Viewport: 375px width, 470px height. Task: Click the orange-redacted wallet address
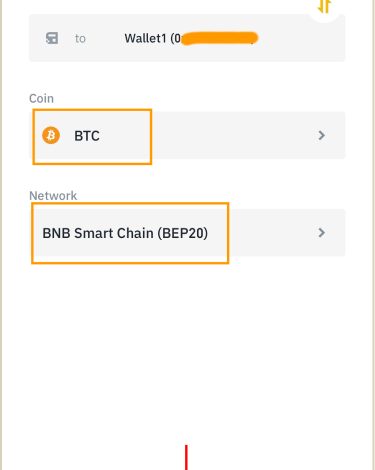(x=220, y=38)
